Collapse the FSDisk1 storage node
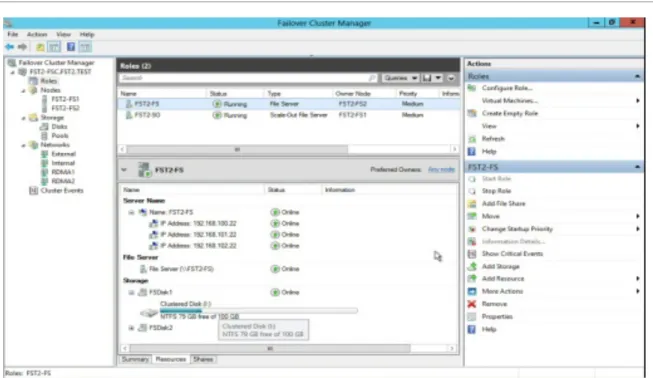The image size is (653, 378). click(x=131, y=292)
